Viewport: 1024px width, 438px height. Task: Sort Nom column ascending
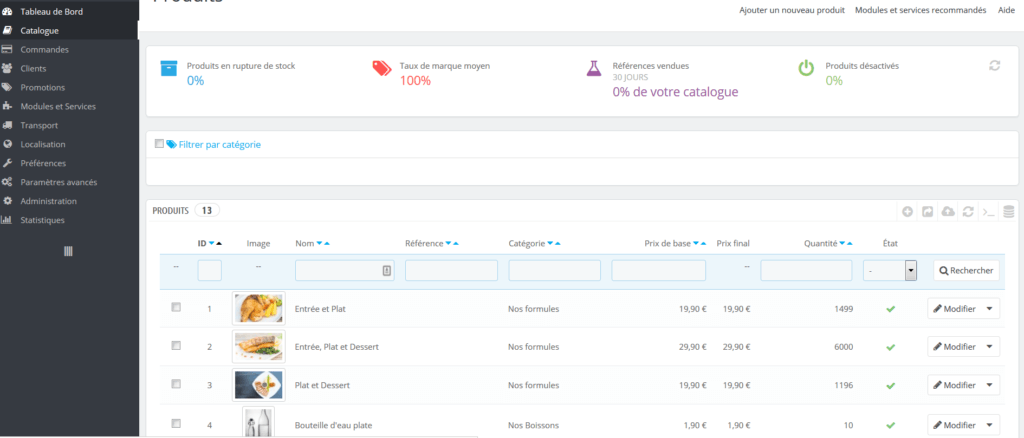click(x=327, y=243)
